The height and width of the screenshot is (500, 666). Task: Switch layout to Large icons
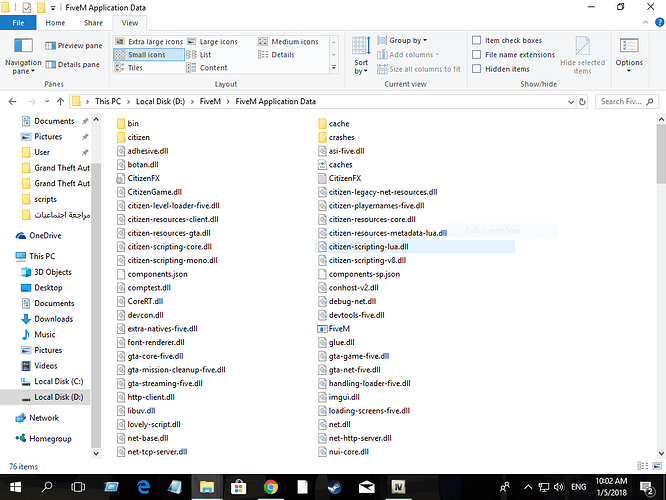213,42
